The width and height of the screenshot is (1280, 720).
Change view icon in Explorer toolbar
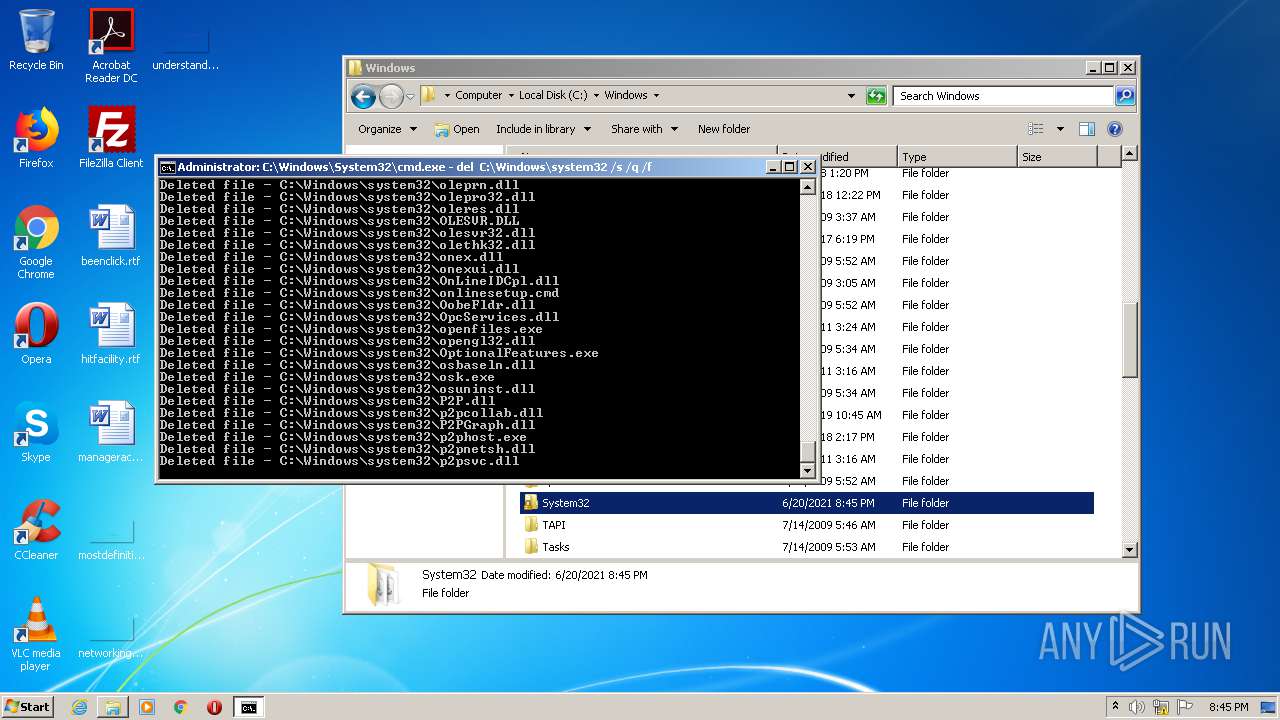tap(1035, 129)
